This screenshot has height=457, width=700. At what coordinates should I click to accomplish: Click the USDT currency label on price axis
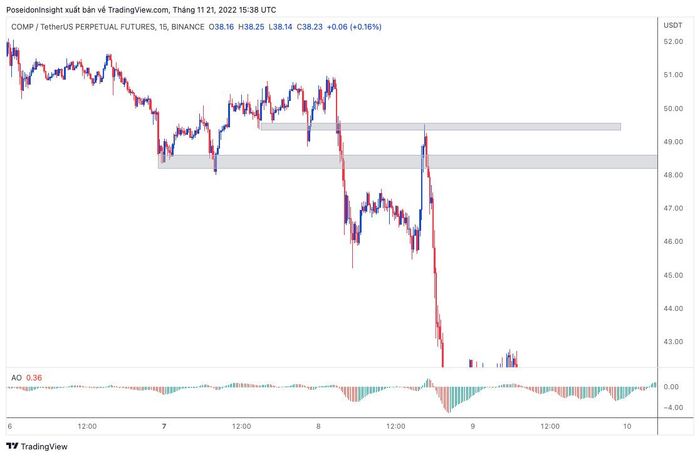click(x=672, y=24)
